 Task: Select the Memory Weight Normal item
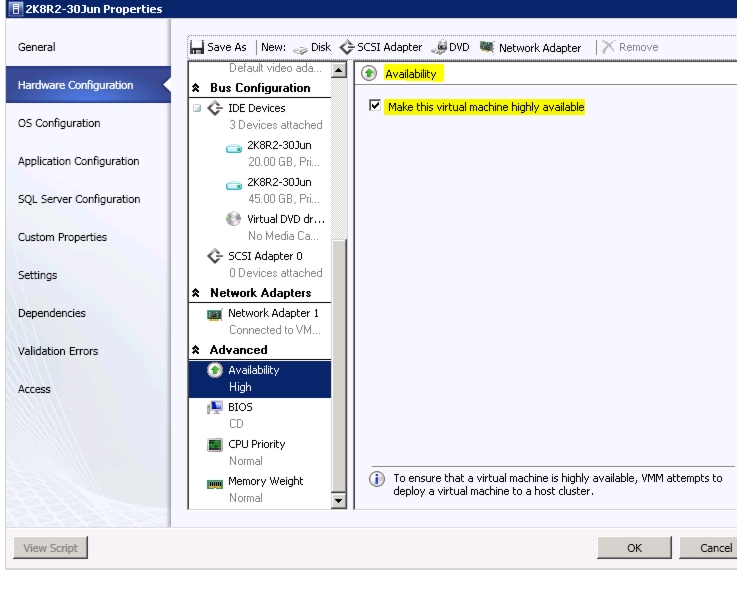click(260, 490)
